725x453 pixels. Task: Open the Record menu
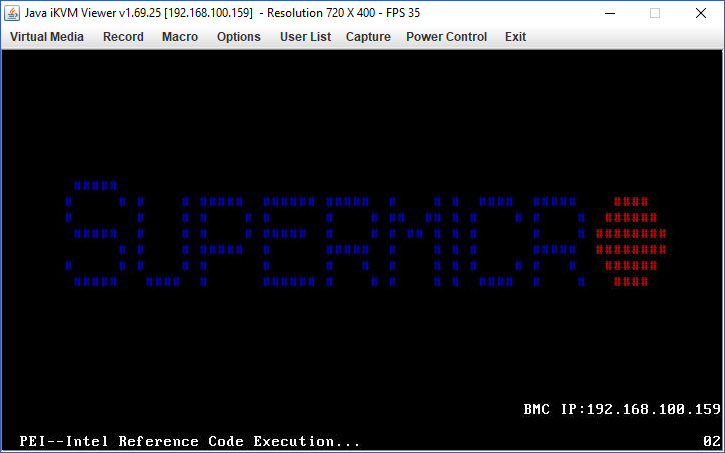(123, 37)
